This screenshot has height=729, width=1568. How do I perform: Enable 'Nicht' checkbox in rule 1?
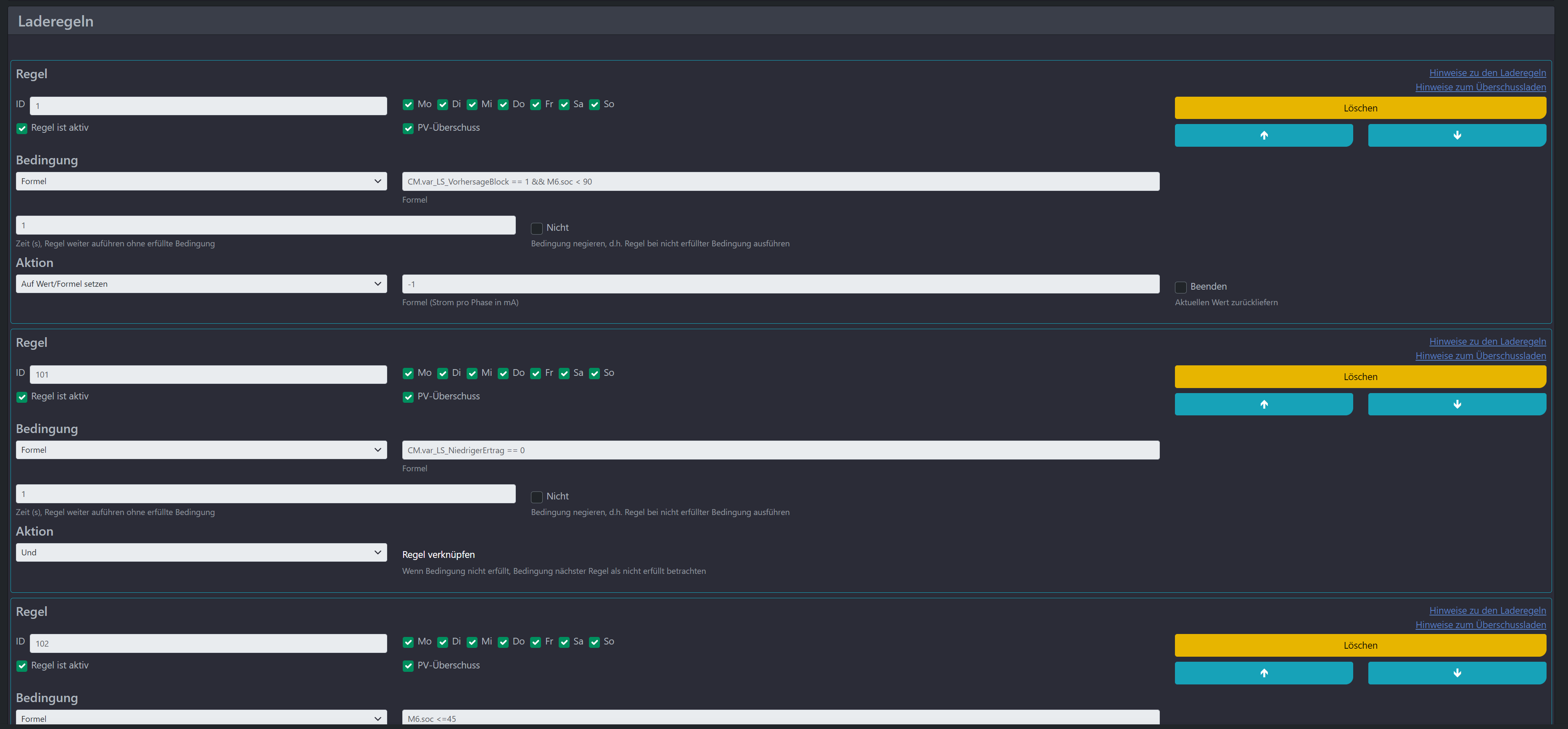(x=536, y=228)
